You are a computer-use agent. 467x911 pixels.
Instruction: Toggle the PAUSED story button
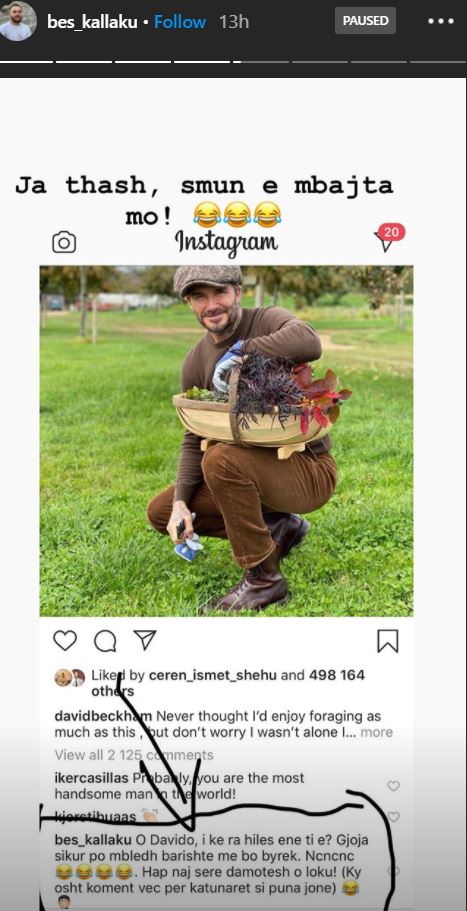365,21
